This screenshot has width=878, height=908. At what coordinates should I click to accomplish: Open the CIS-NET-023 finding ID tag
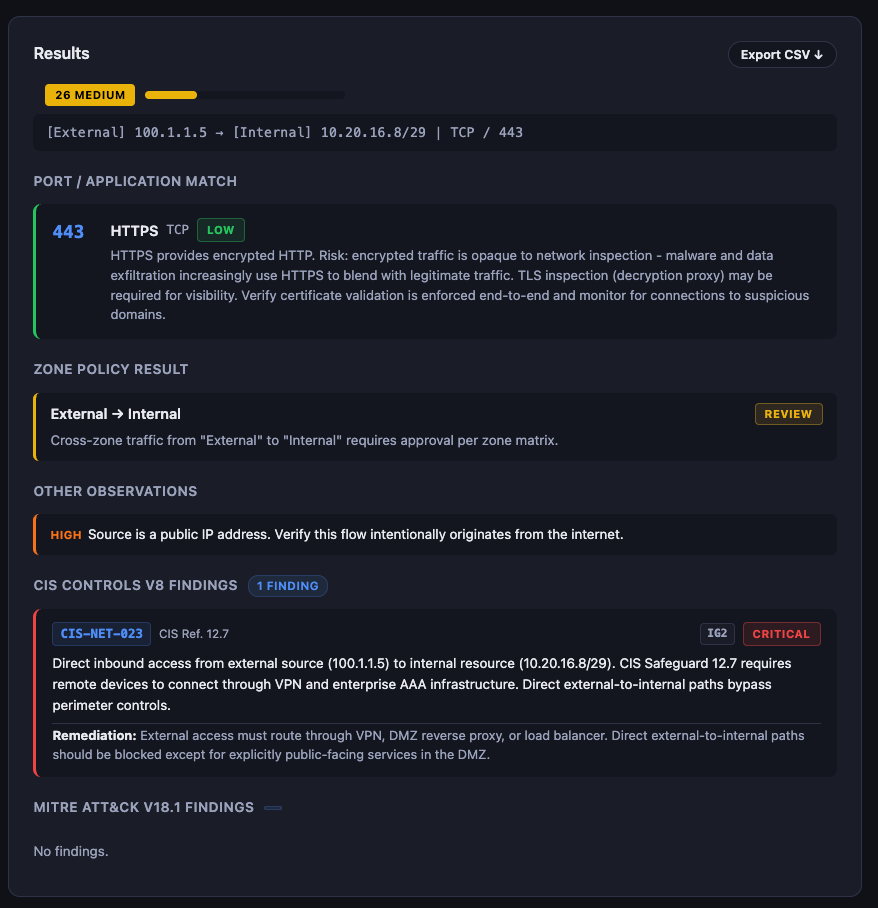[x=101, y=633]
